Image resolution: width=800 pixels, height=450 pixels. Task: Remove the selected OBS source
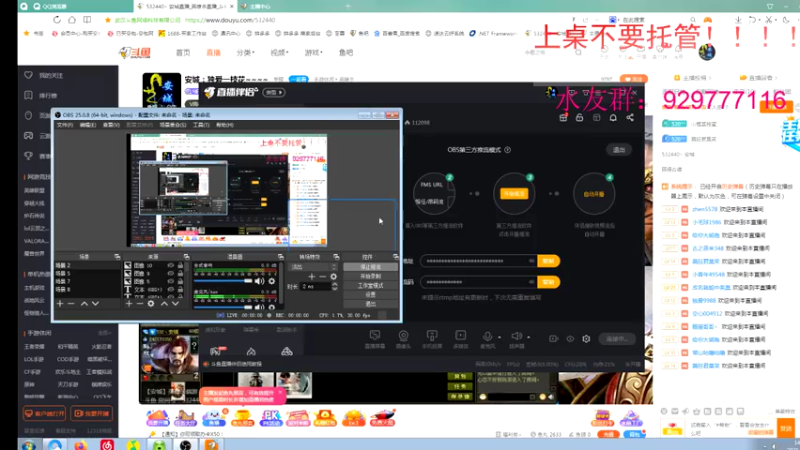click(x=139, y=304)
